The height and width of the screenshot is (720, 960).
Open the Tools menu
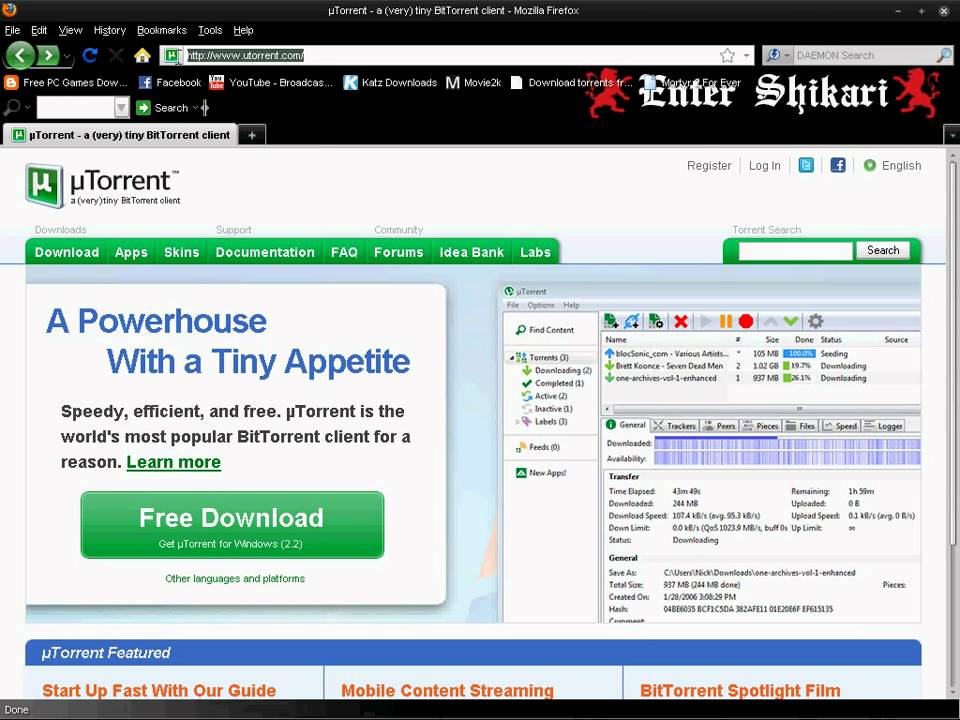point(210,30)
